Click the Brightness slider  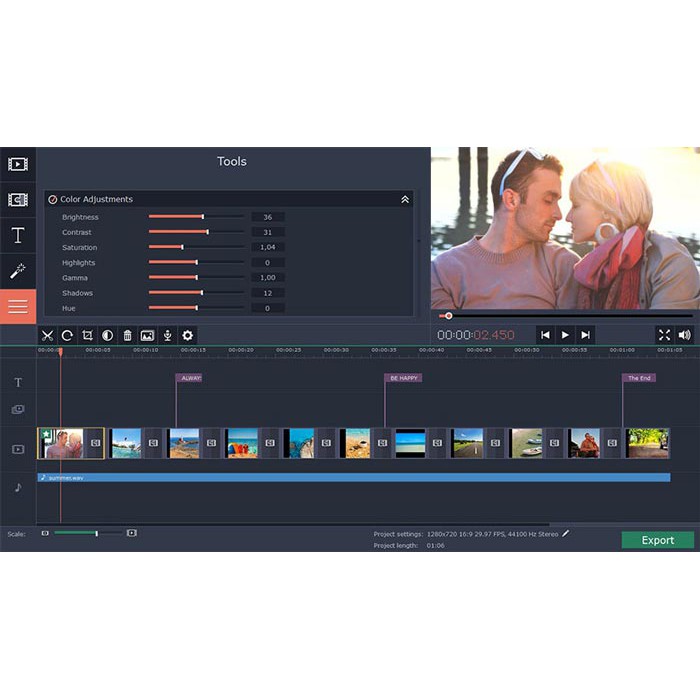pyautogui.click(x=196, y=217)
